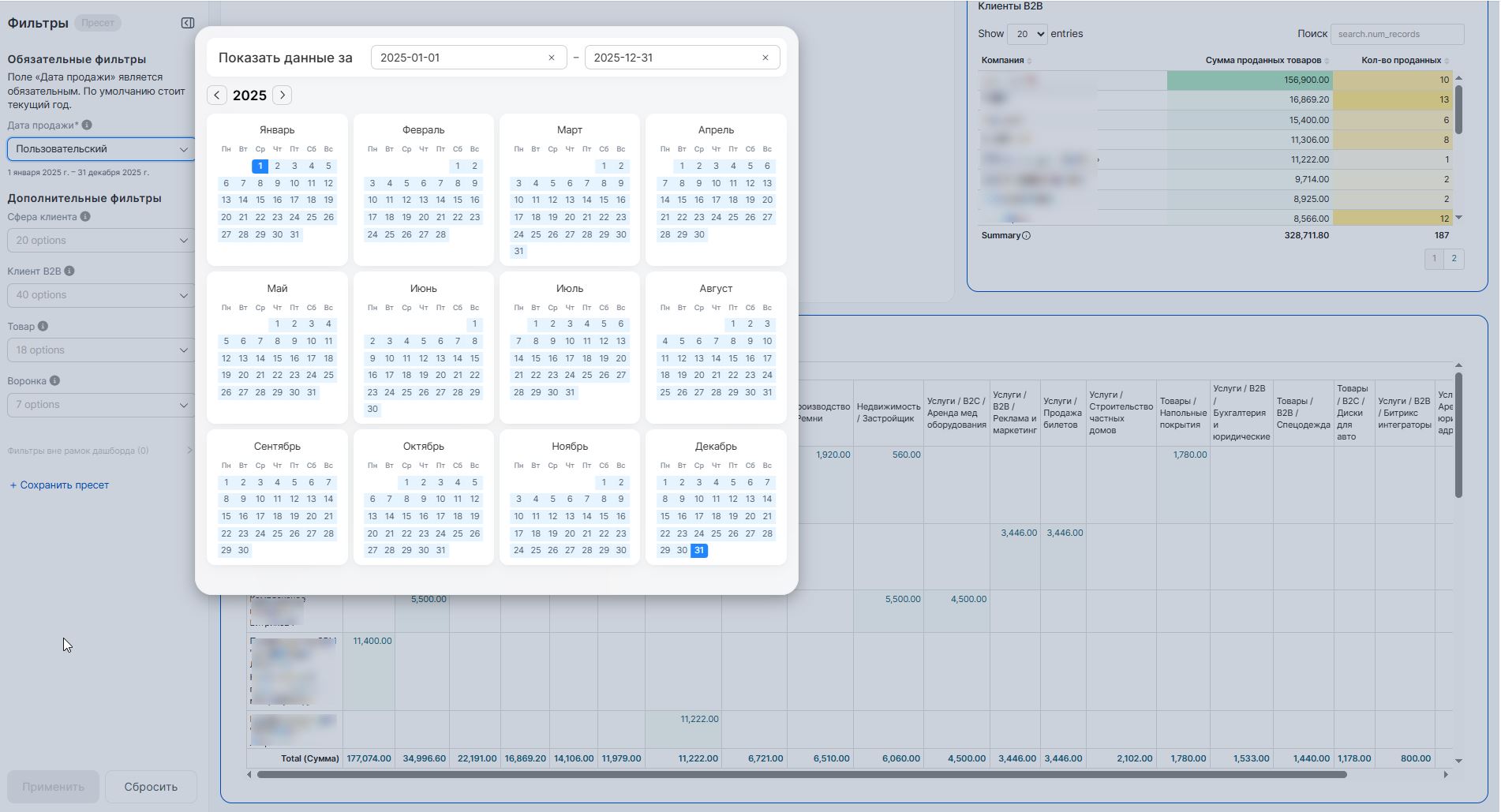The image size is (1501, 812).
Task: Open the Дата продажи Пользовательский dropdown
Action: [101, 149]
